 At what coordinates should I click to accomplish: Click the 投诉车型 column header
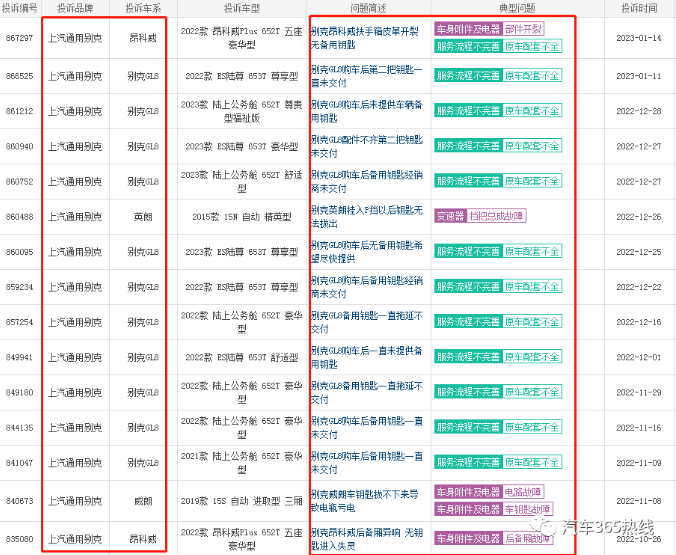pos(242,8)
